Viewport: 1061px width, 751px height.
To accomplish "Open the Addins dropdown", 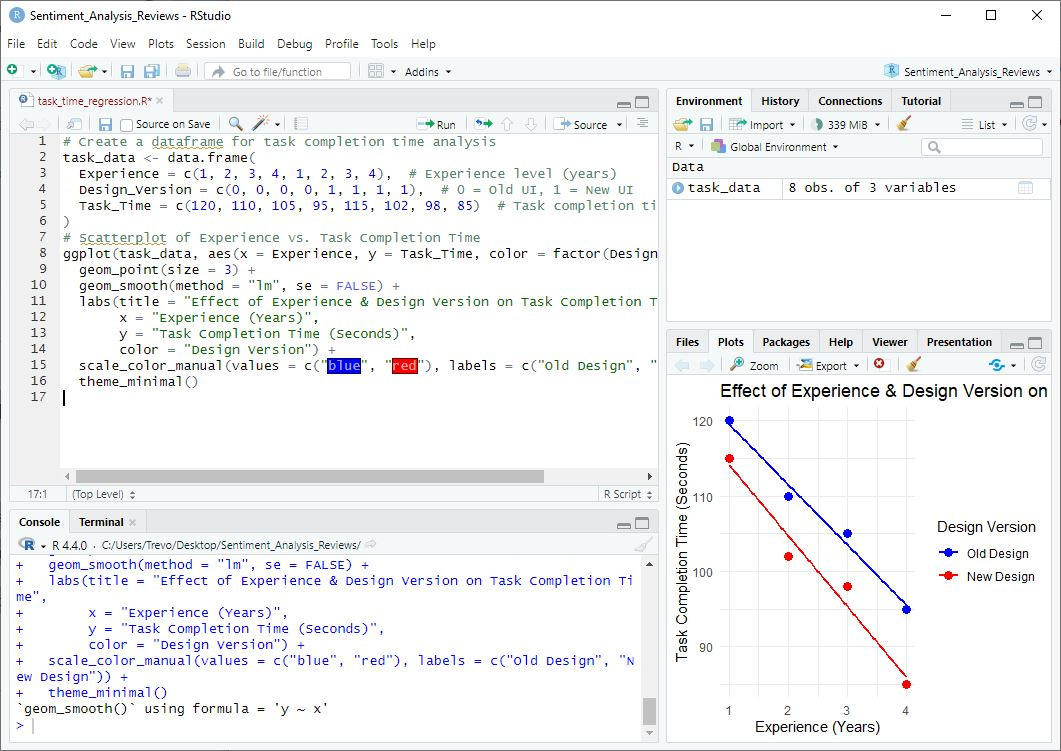I will point(428,72).
